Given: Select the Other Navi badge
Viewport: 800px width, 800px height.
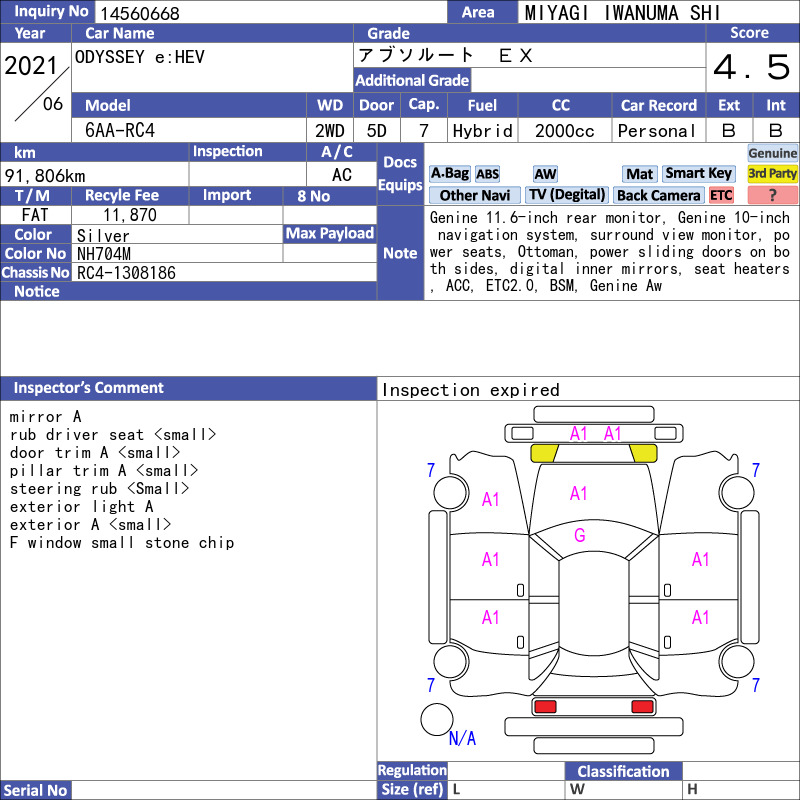Looking at the screenshot, I should coord(474,195).
